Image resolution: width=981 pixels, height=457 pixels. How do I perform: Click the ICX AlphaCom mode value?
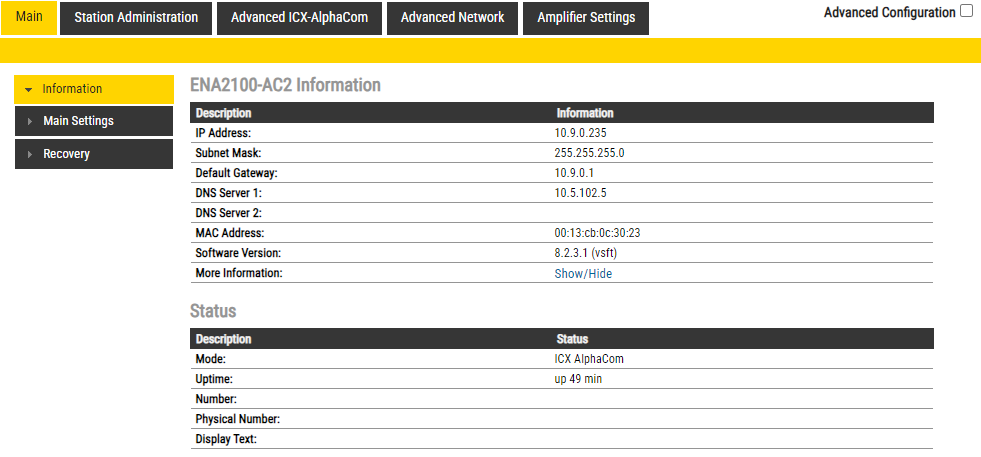(x=589, y=359)
